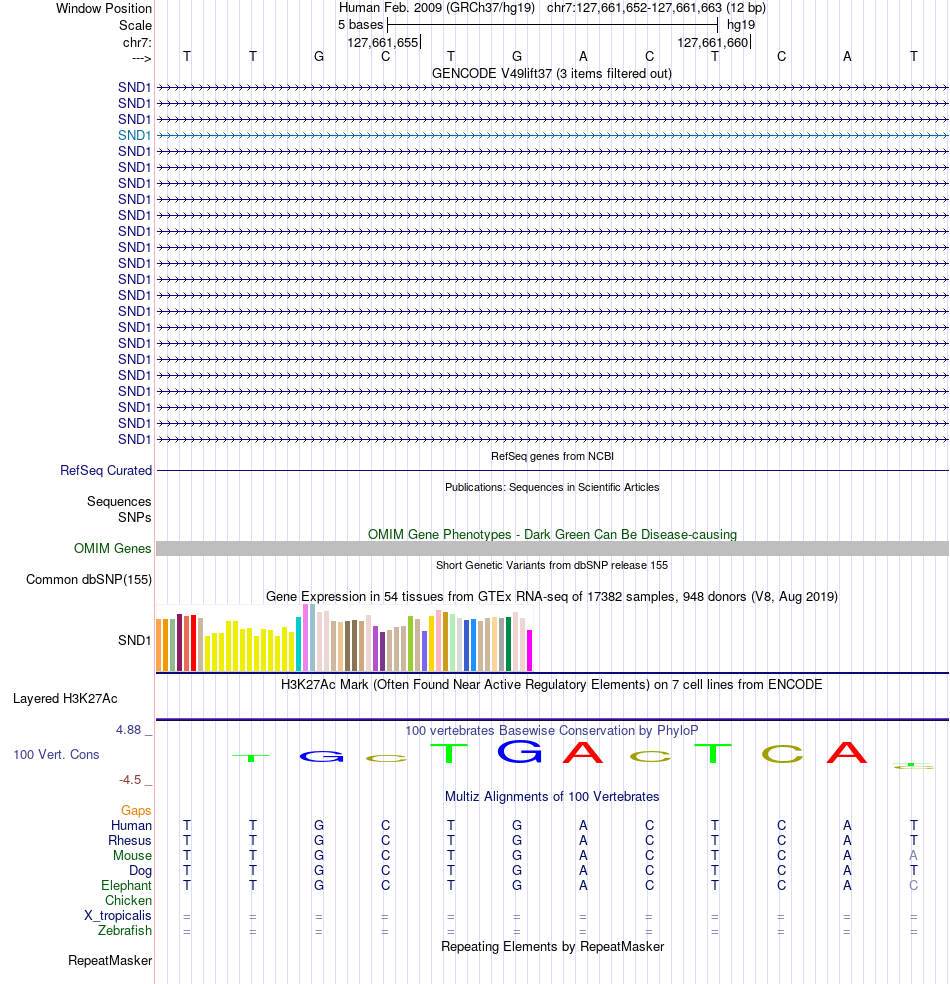Click the Human Feb. 2009 (GRCh37/hg19) text

pyautogui.click(x=437, y=8)
